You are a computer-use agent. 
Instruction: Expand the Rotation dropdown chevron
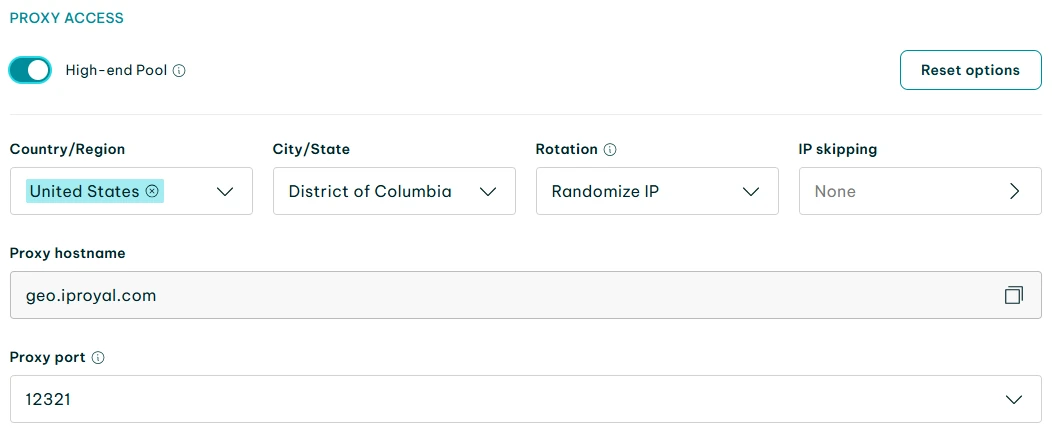(x=751, y=191)
